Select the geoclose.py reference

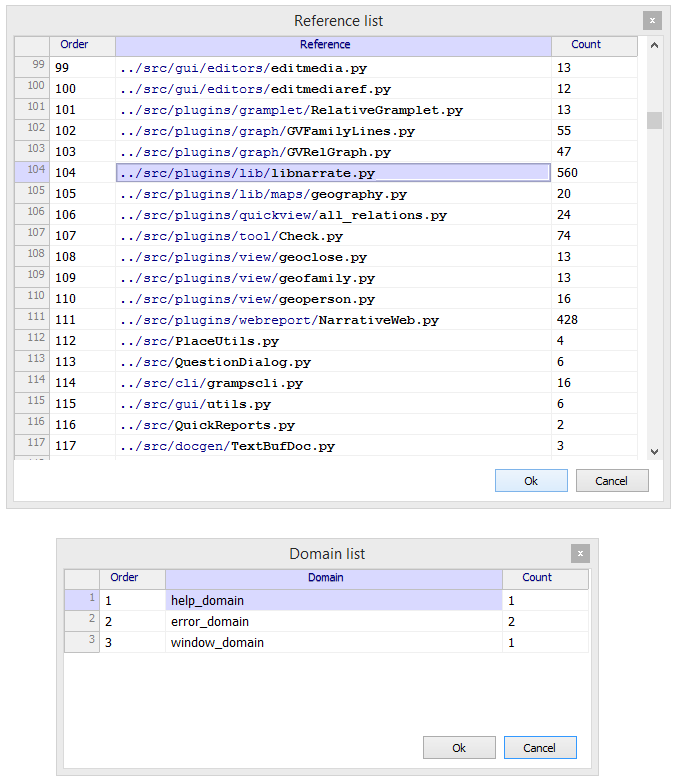click(333, 257)
